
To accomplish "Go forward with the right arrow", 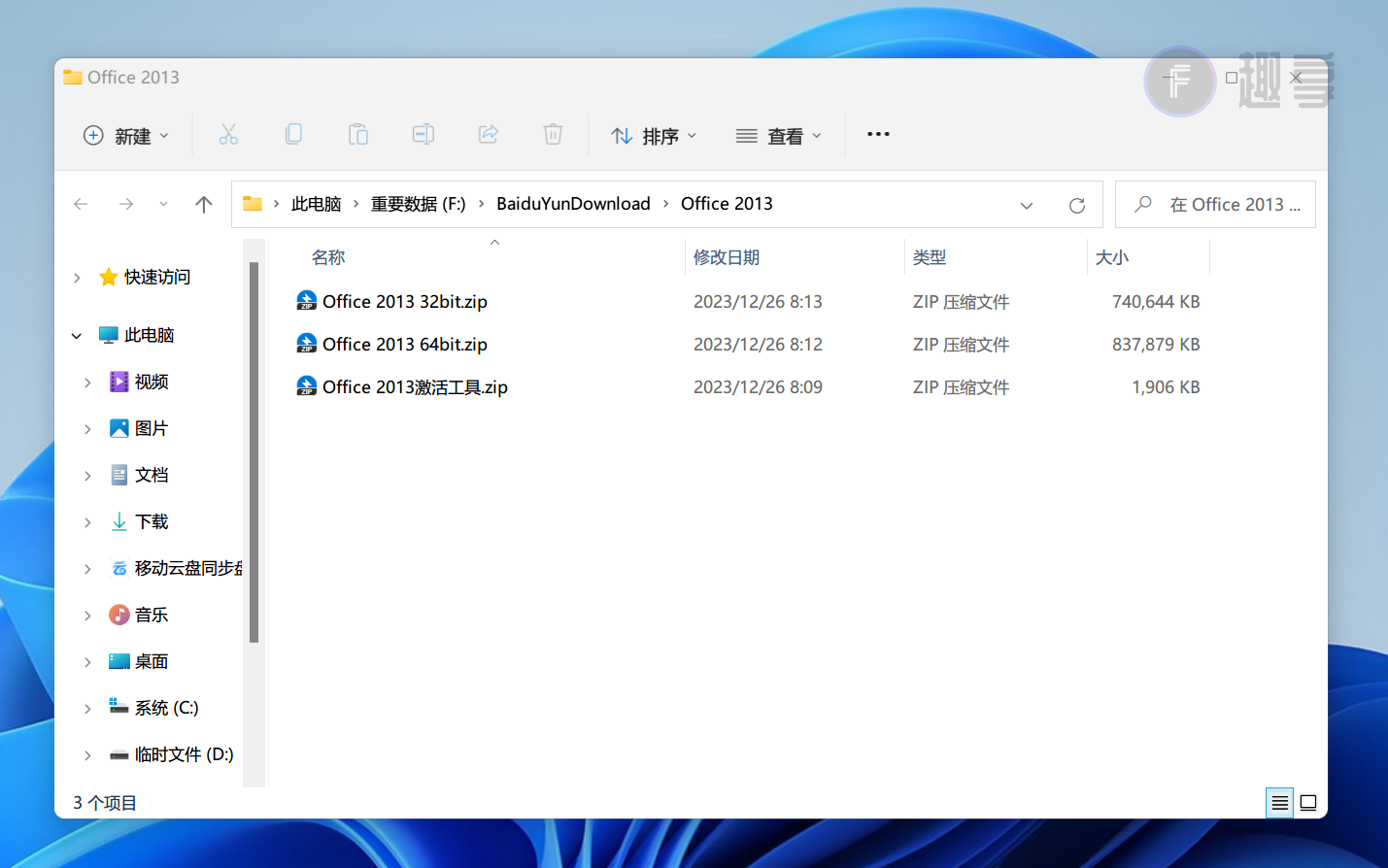I will pos(126,204).
